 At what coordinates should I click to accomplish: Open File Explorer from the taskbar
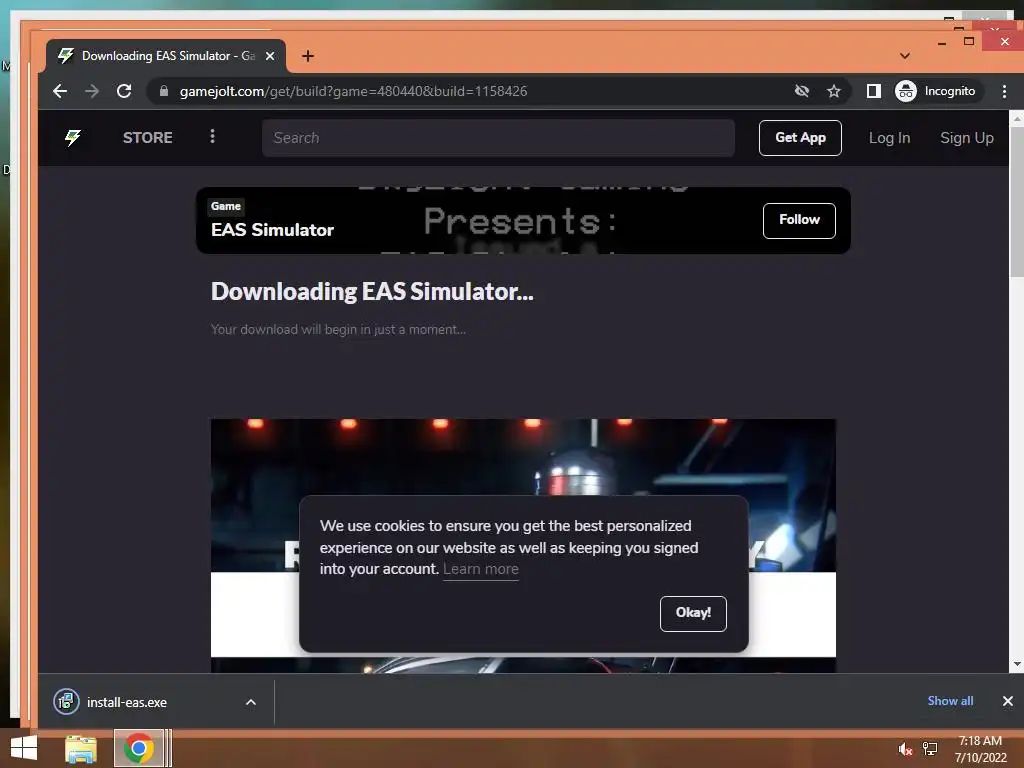tap(81, 748)
